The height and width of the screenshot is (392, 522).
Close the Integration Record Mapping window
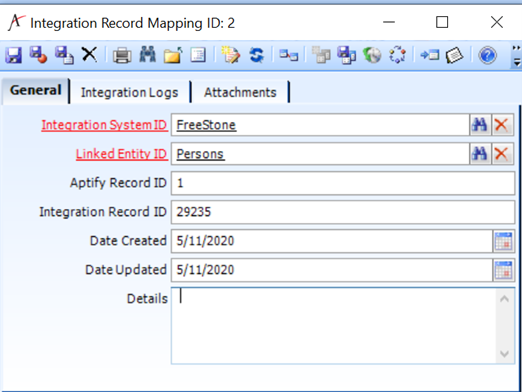(497, 22)
